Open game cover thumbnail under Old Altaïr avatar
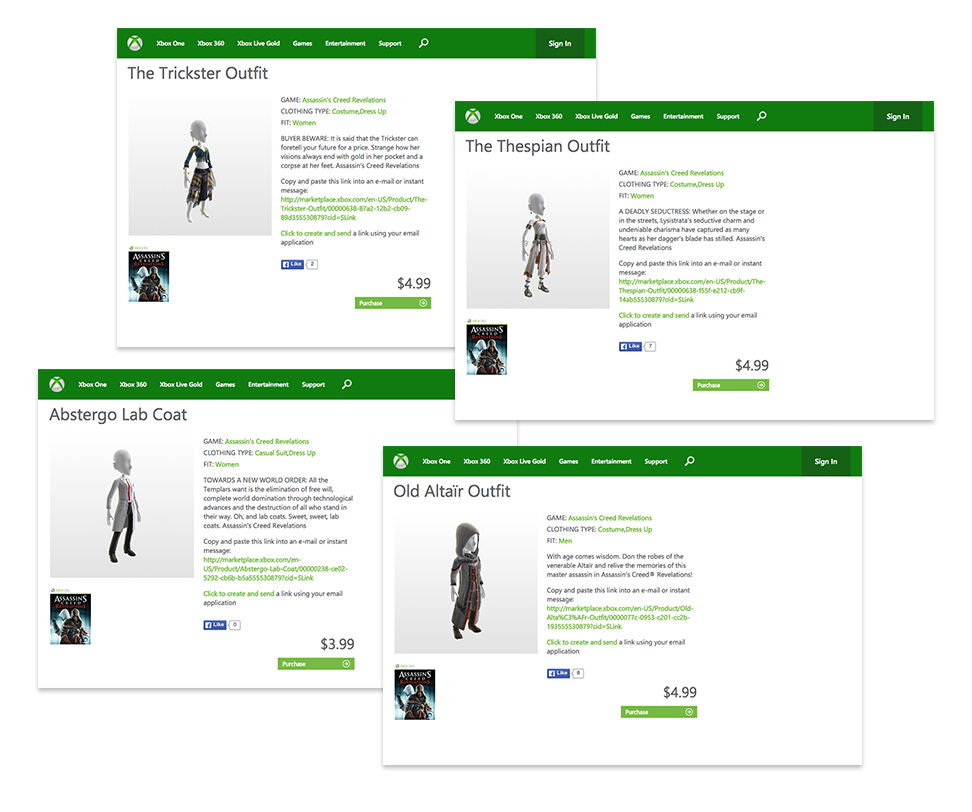The width and height of the screenshot is (972, 812). (415, 694)
